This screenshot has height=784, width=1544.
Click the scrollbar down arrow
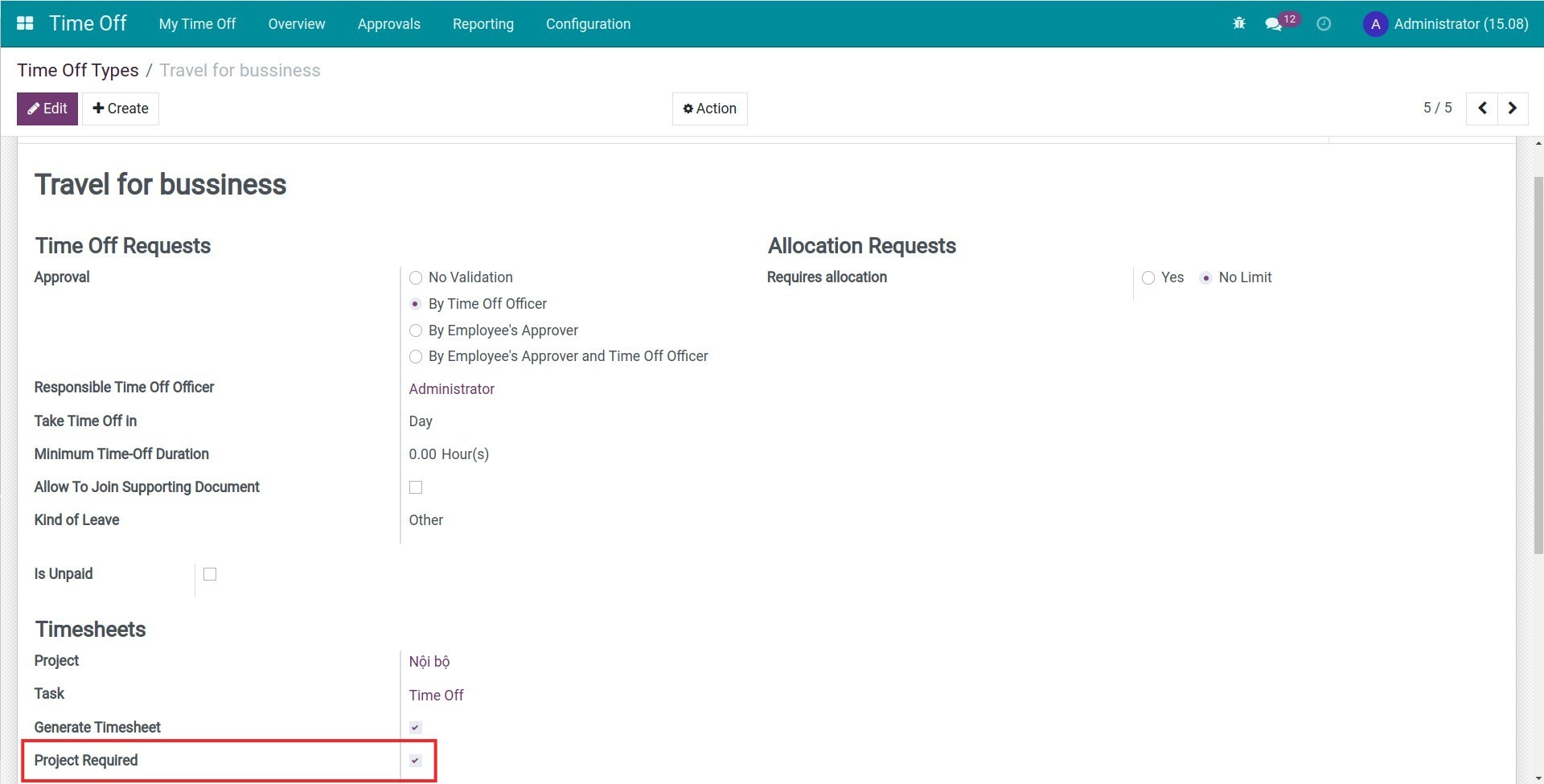pyautogui.click(x=1537, y=777)
